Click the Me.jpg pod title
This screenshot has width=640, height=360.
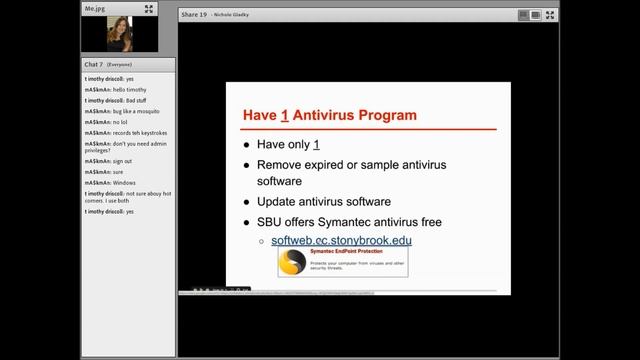(x=95, y=9)
